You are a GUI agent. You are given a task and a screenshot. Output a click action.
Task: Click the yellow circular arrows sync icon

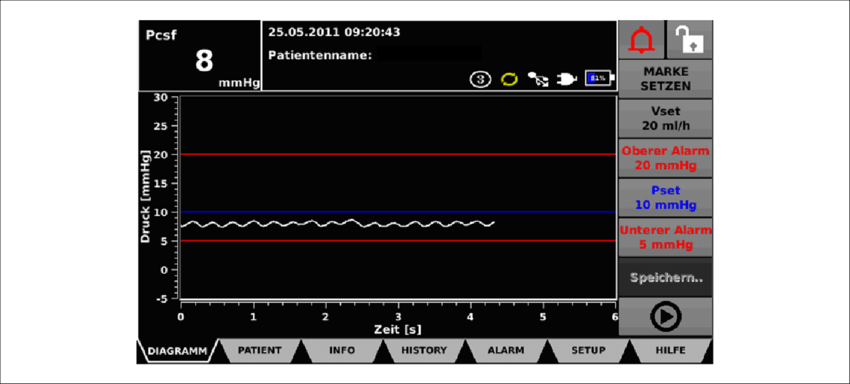(x=509, y=79)
